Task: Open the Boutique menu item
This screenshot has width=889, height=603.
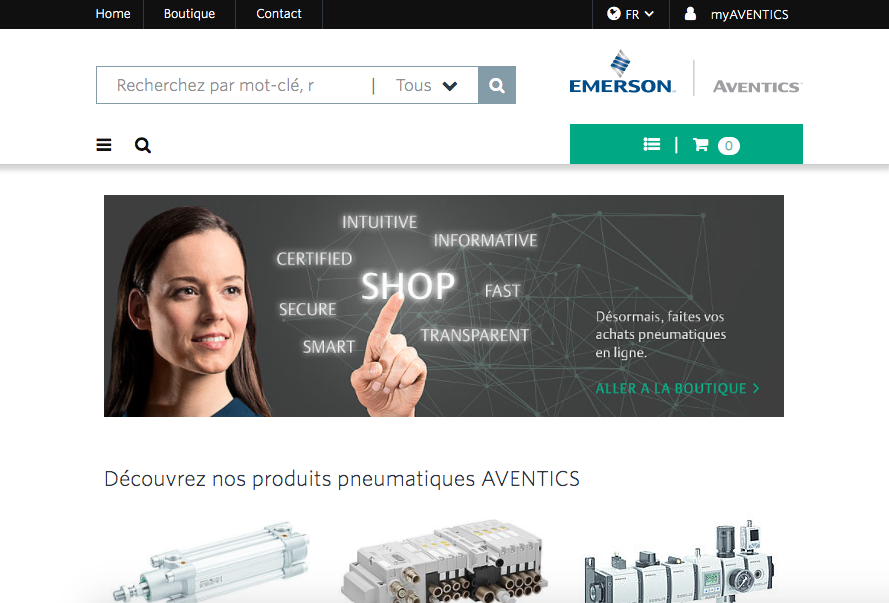Action: click(x=189, y=14)
